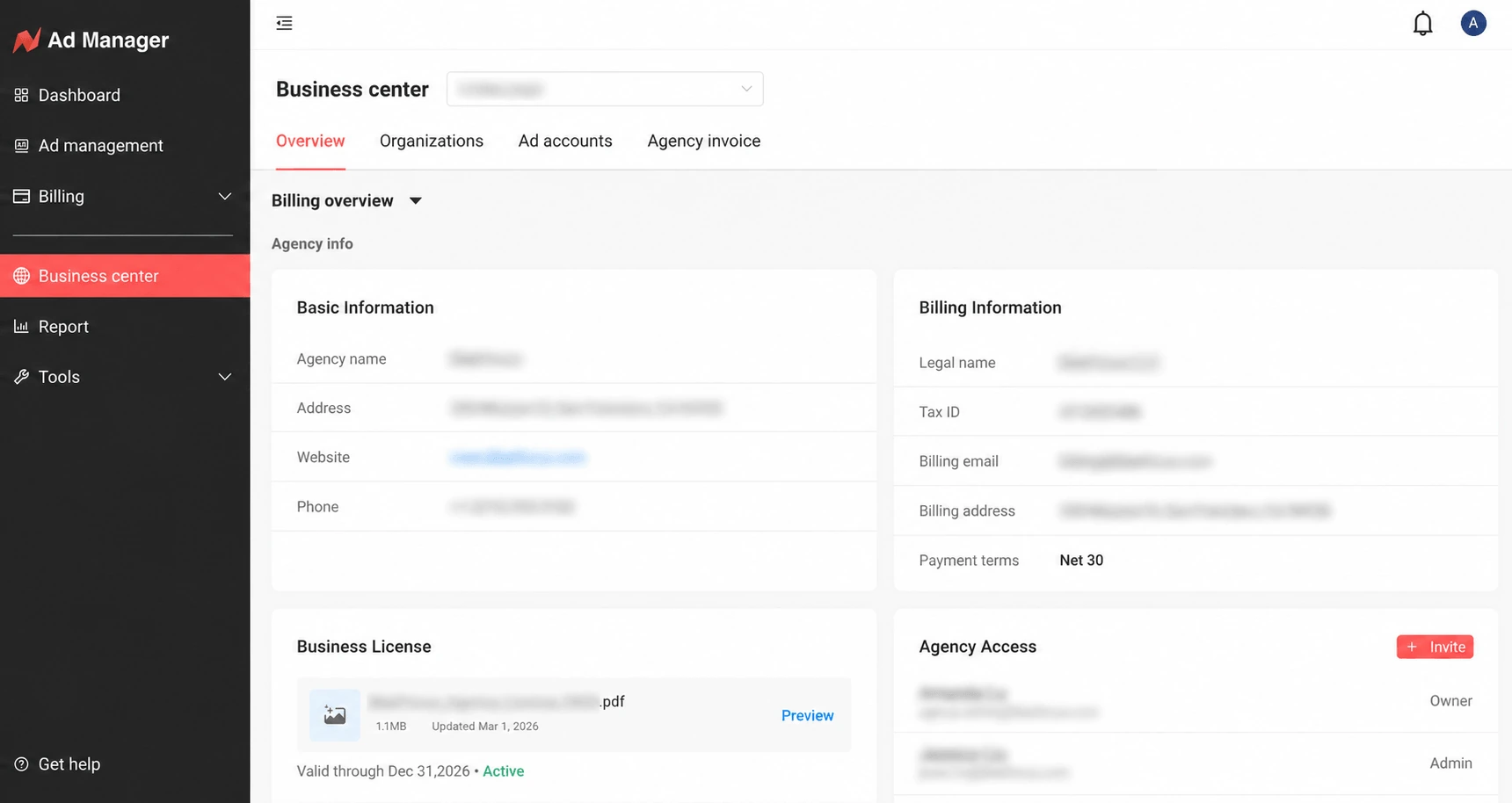Click the Net 30 payment terms value
The image size is (1512, 803).
click(x=1081, y=561)
